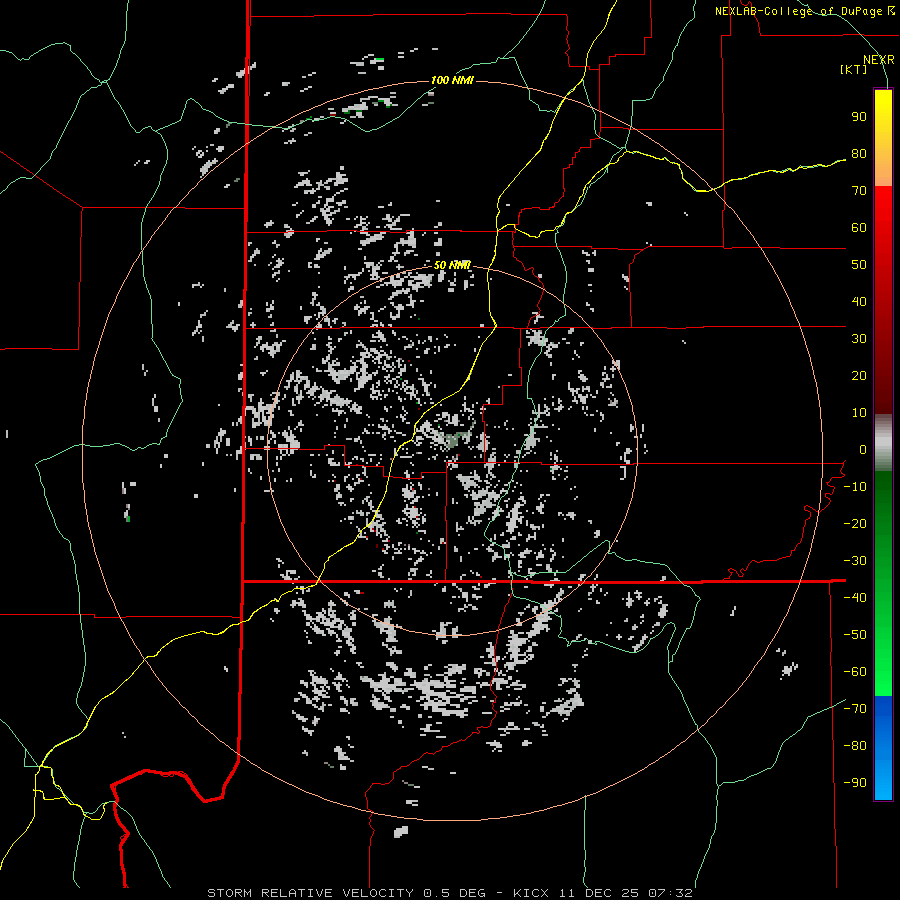Click the -80 value on velocity scale
Viewport: 900px width, 900px height.
tap(855, 746)
